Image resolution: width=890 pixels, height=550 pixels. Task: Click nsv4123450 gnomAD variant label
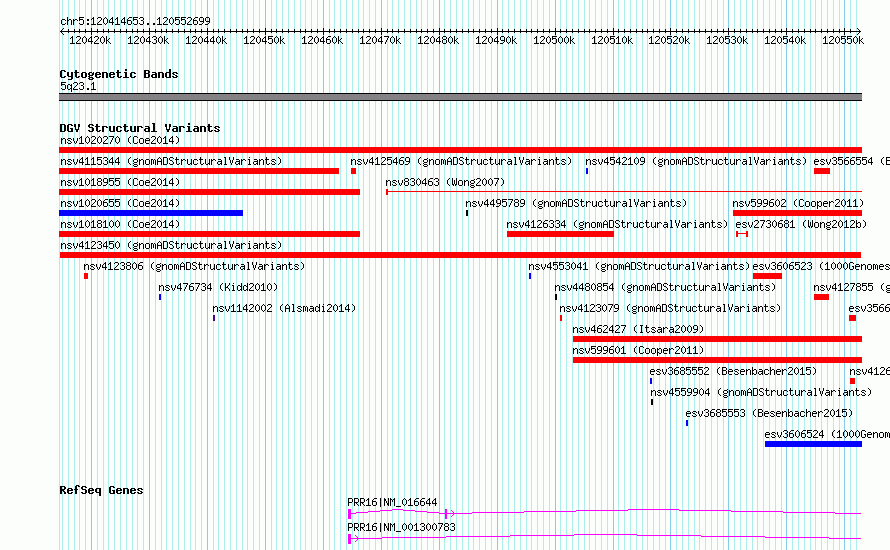point(171,245)
